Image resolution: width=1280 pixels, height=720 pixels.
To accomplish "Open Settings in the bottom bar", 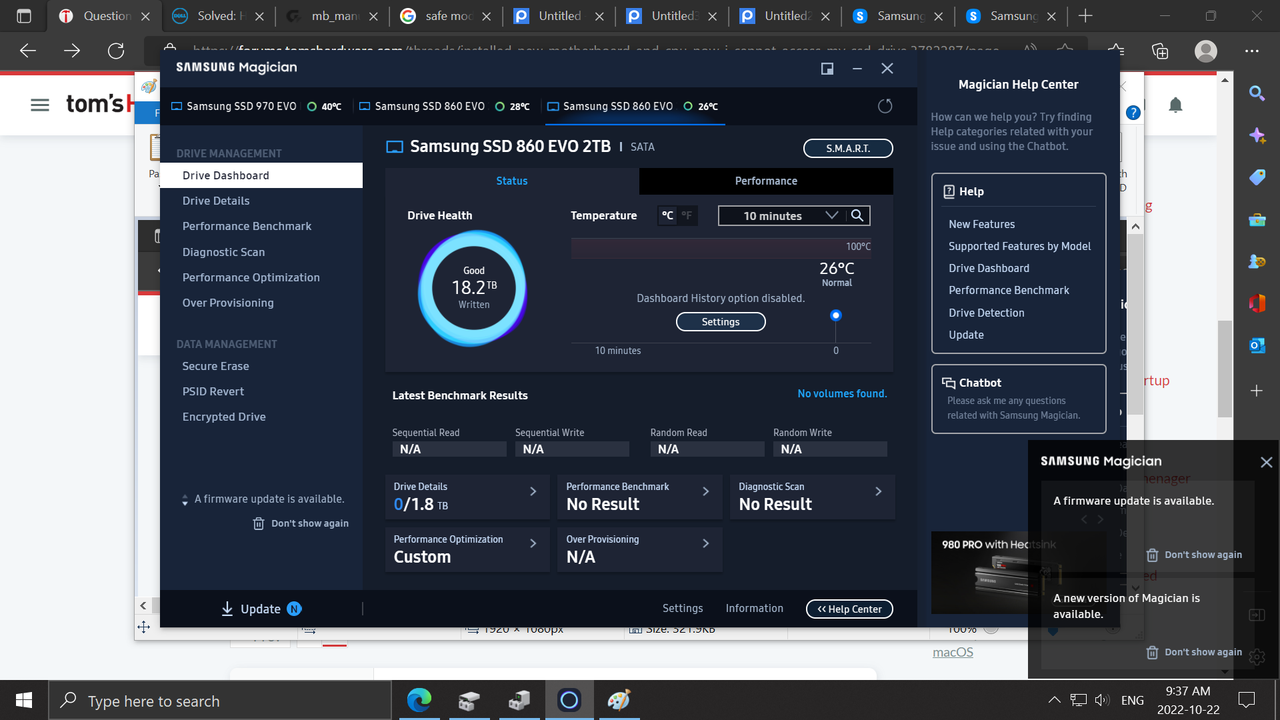I will click(x=682, y=608).
